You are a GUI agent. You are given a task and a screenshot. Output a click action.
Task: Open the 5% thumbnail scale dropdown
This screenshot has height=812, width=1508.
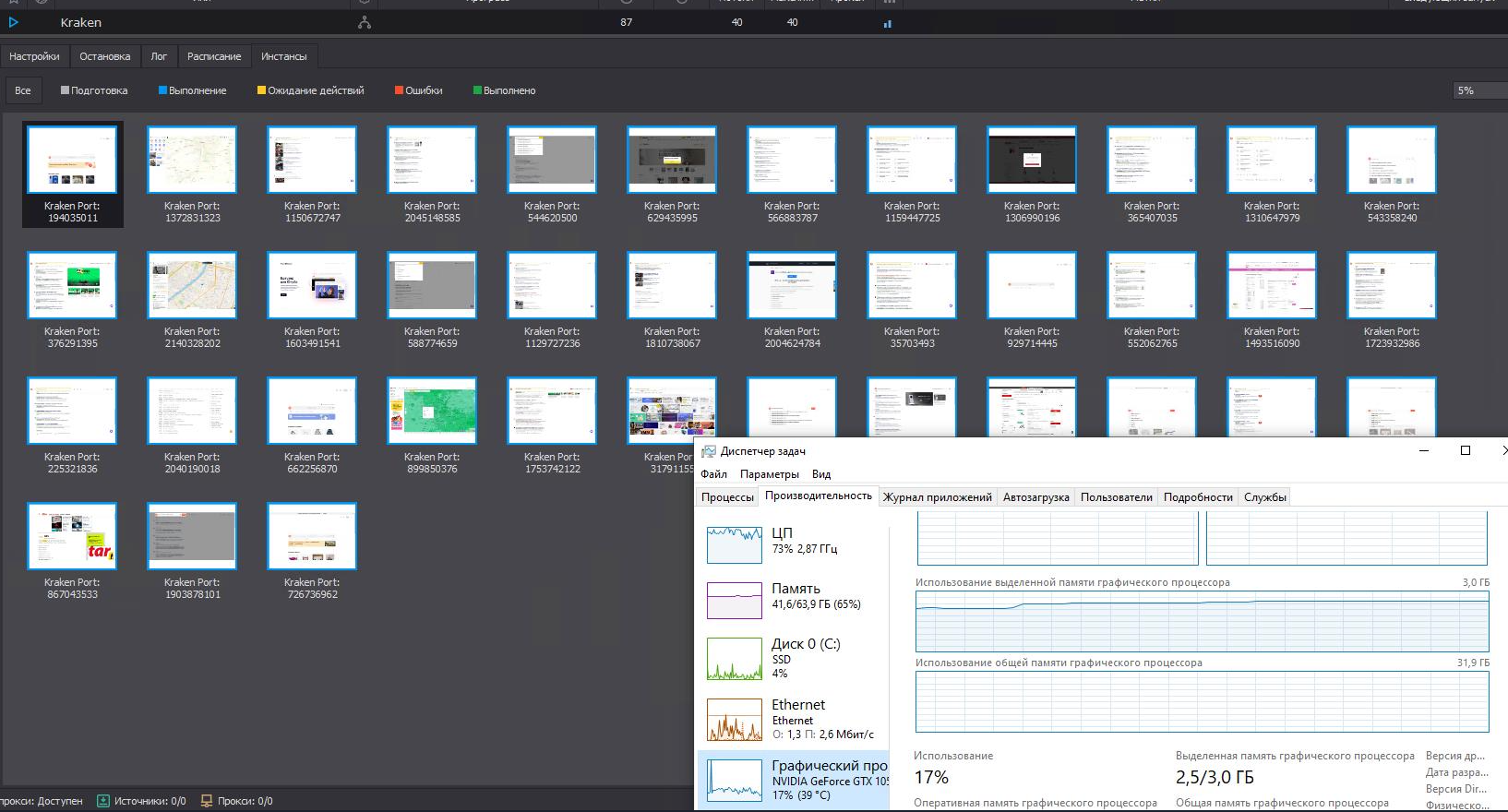(x=1477, y=90)
